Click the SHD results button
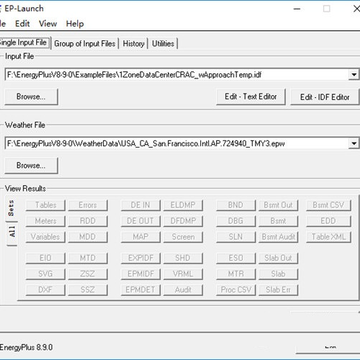This screenshot has width=360, height=360. [x=183, y=258]
